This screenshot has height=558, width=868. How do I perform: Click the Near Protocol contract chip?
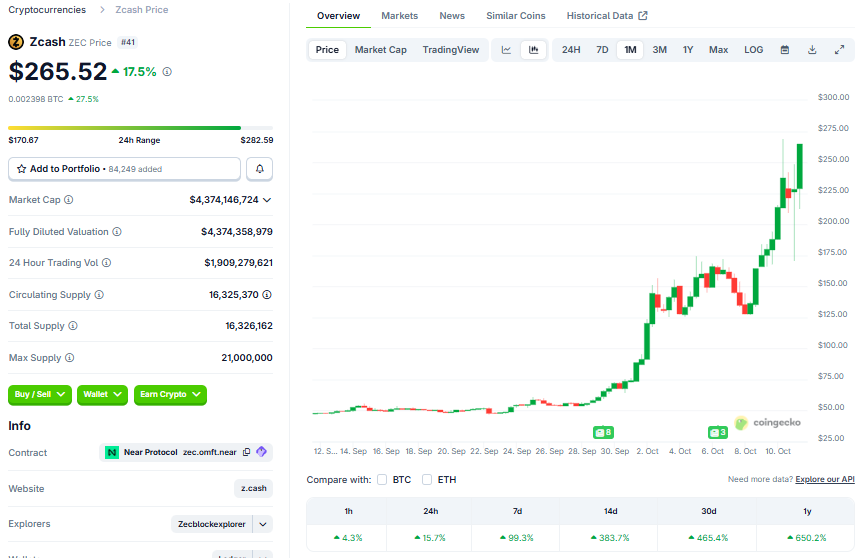click(x=186, y=452)
